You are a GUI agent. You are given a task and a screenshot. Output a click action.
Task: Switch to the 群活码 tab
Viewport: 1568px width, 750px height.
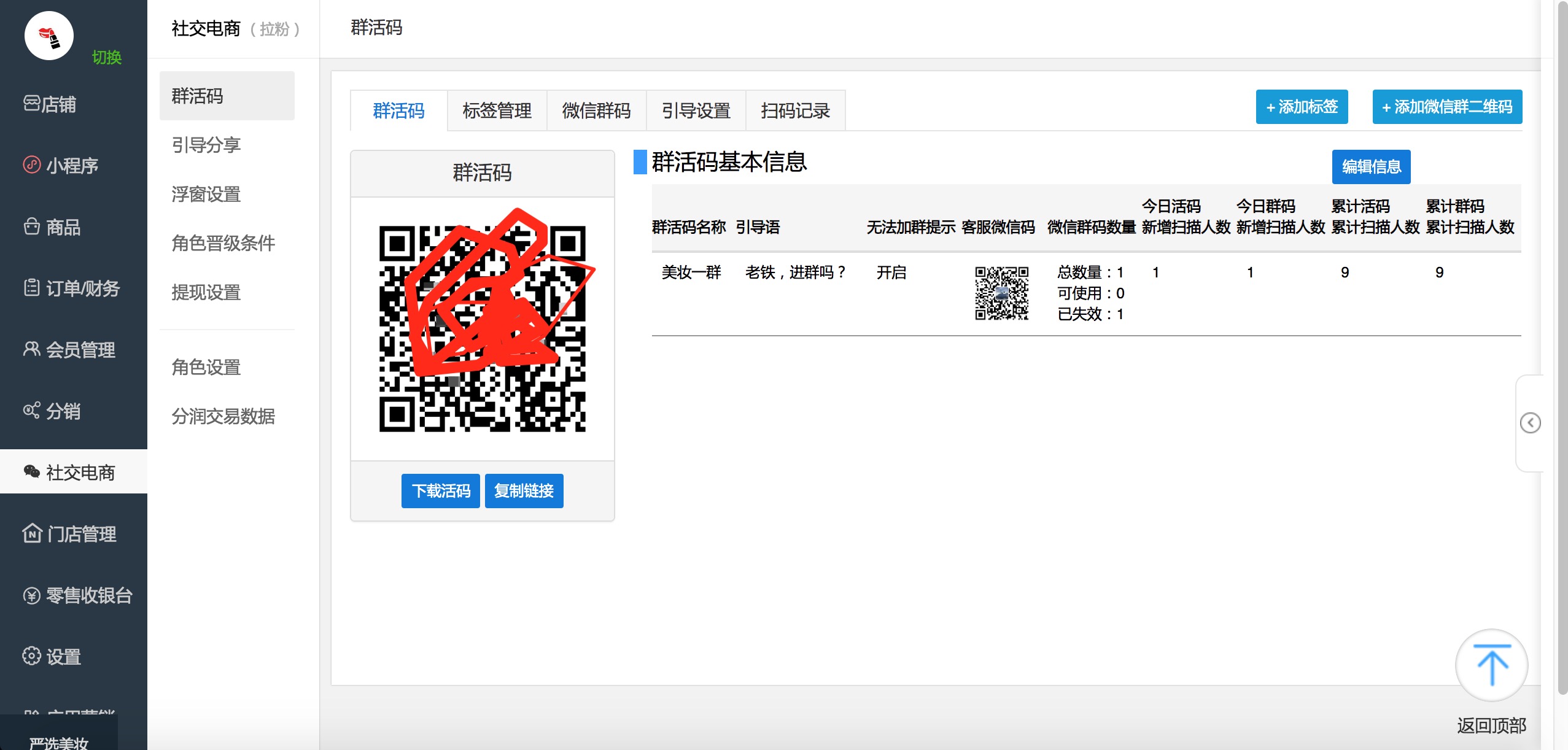click(x=398, y=110)
